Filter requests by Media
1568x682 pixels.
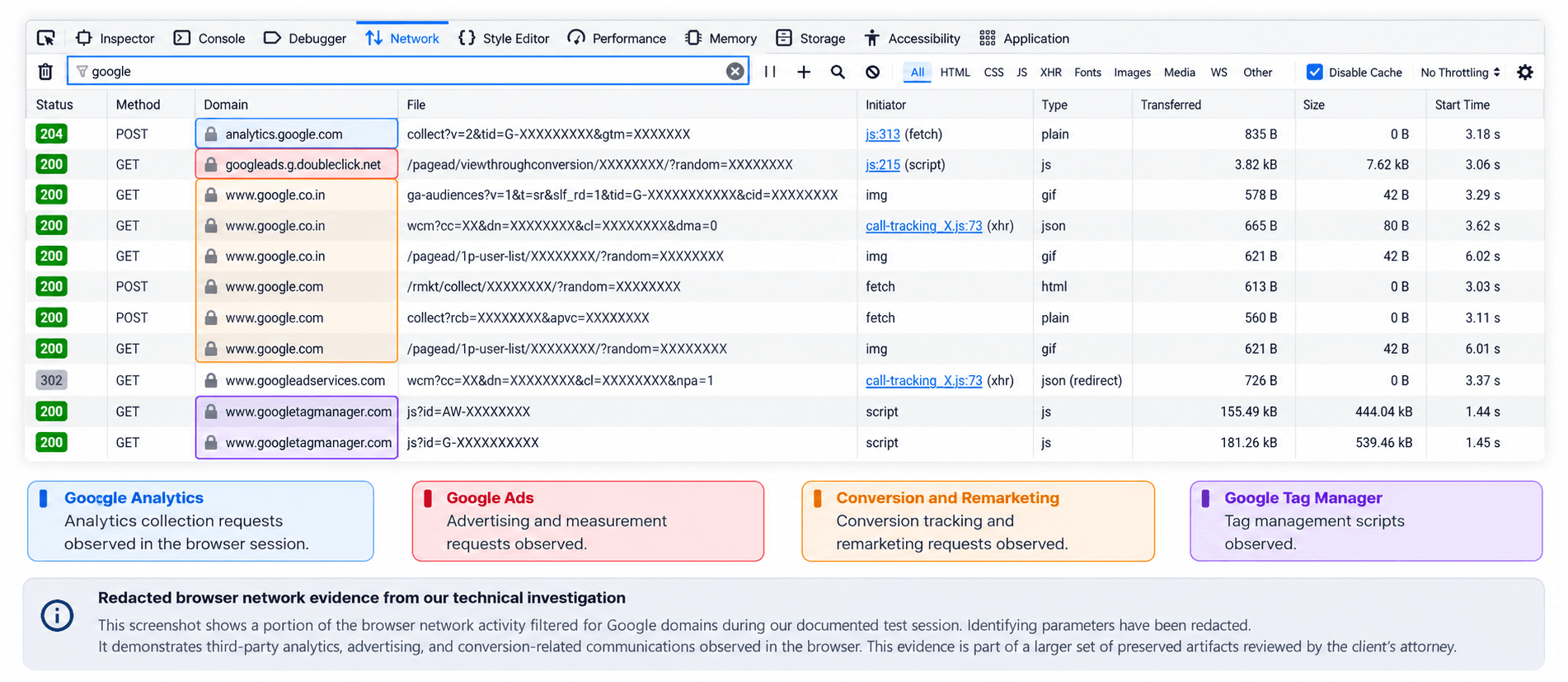[x=1179, y=72]
